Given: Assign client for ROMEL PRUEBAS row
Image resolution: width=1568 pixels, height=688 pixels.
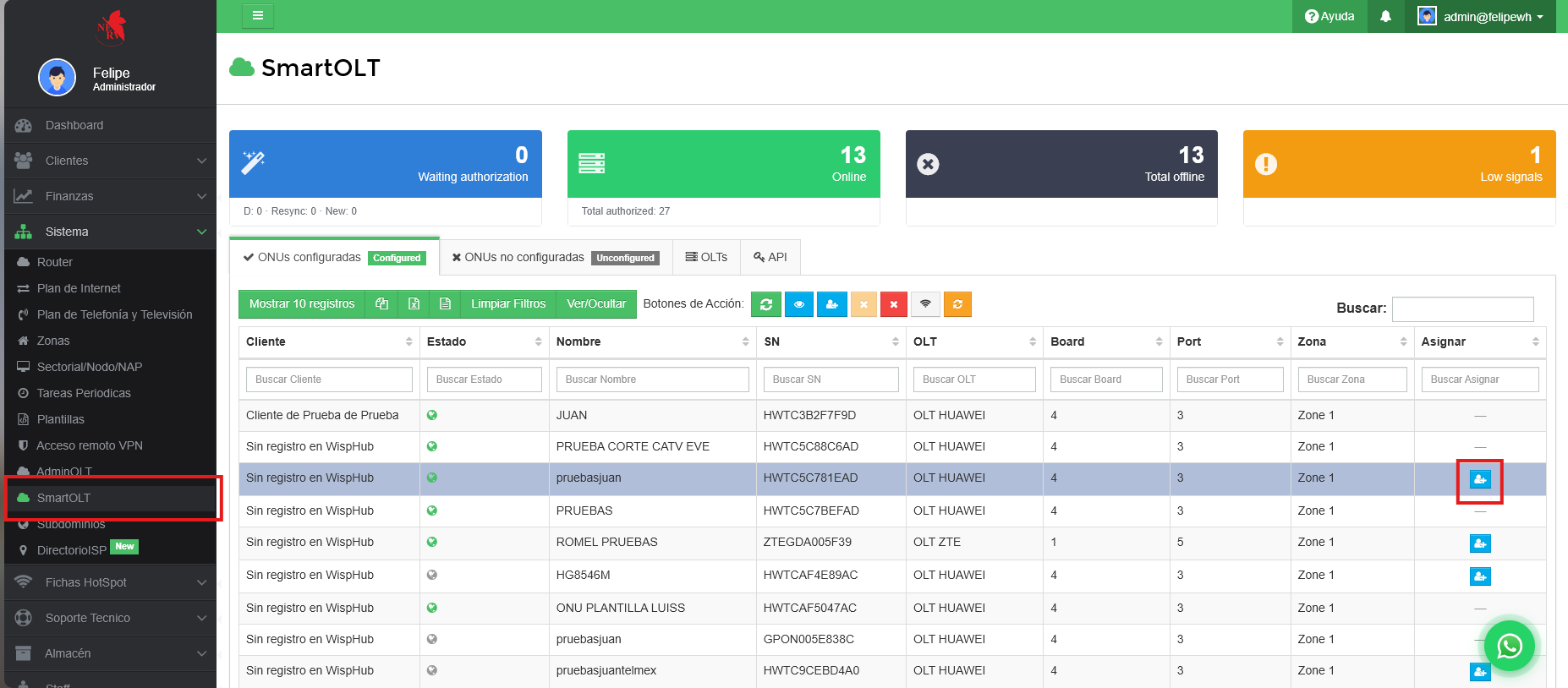Looking at the screenshot, I should coord(1480,543).
